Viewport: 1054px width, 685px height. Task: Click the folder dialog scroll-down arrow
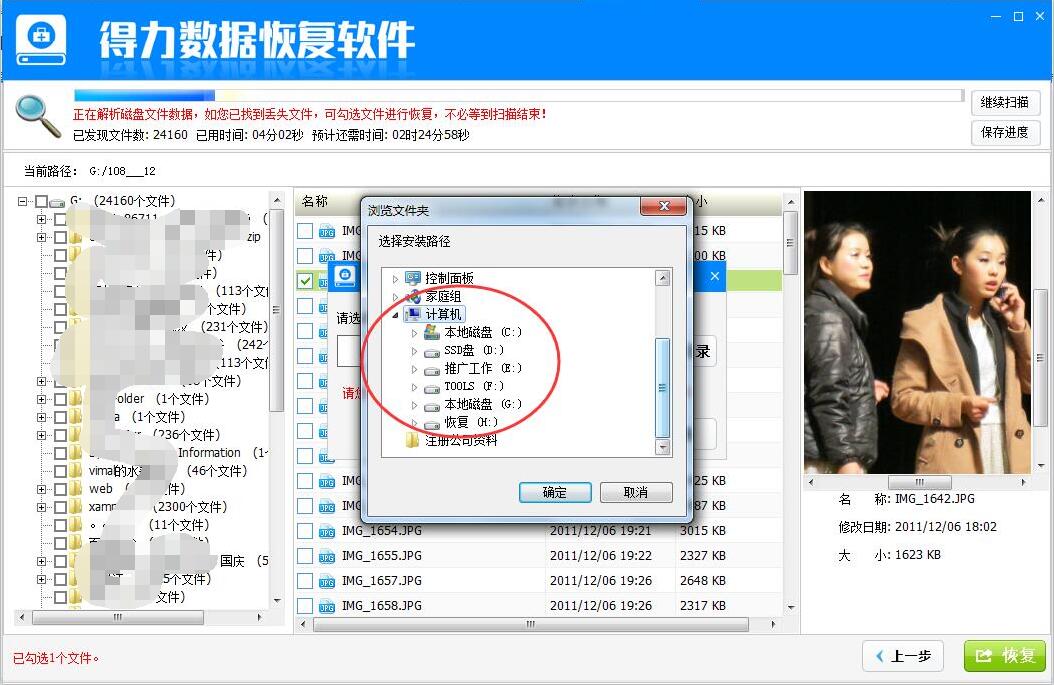coord(663,447)
